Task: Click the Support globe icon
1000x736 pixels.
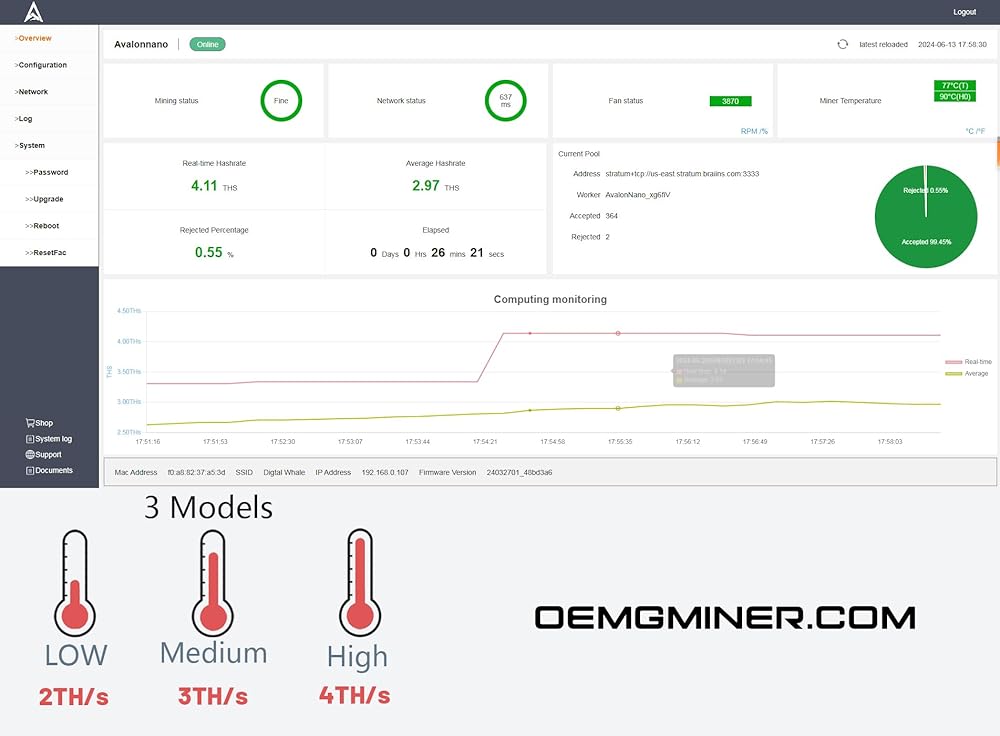Action: pyautogui.click(x=31, y=455)
